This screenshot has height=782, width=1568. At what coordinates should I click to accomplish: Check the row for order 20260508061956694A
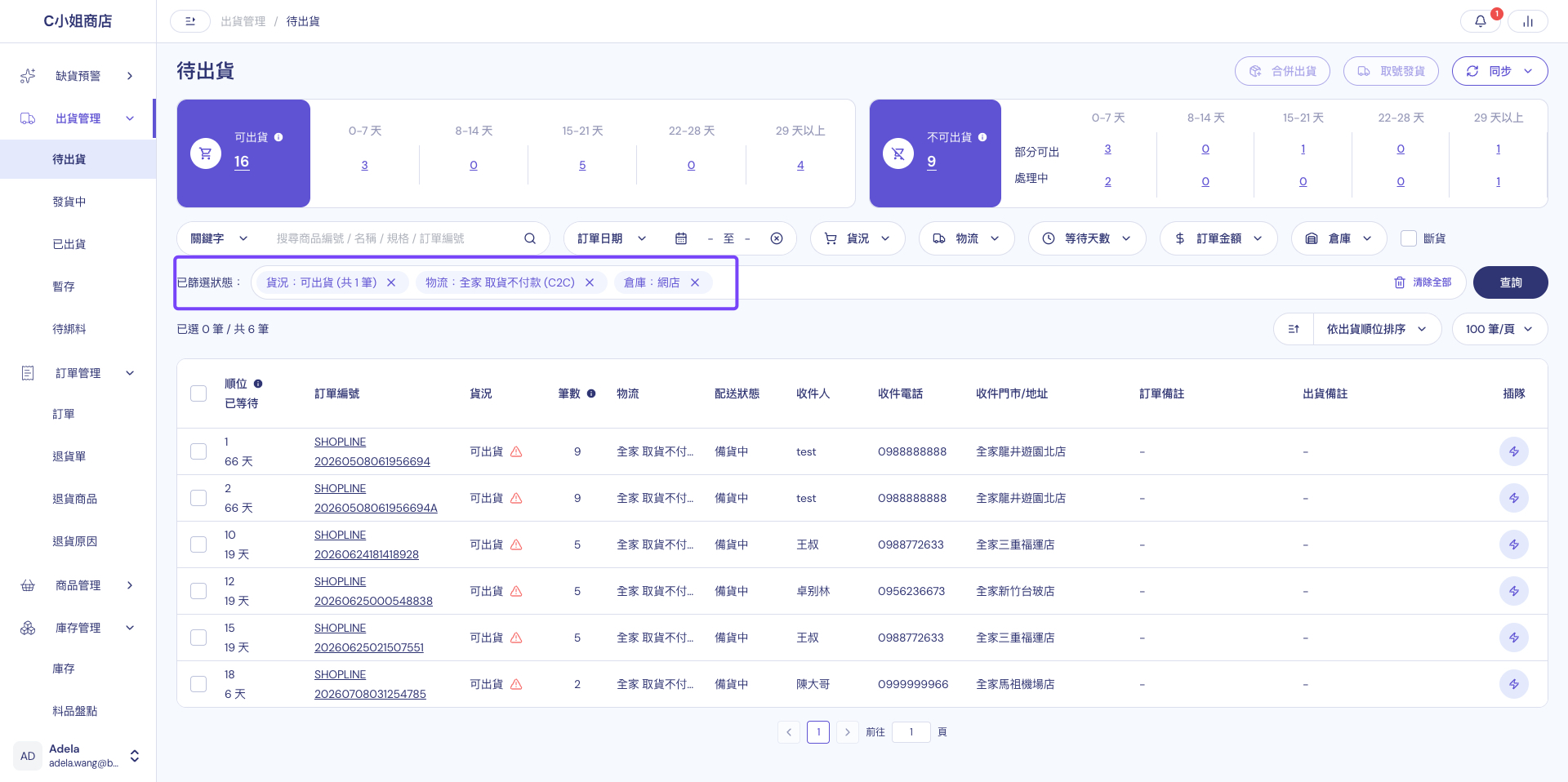click(x=198, y=498)
